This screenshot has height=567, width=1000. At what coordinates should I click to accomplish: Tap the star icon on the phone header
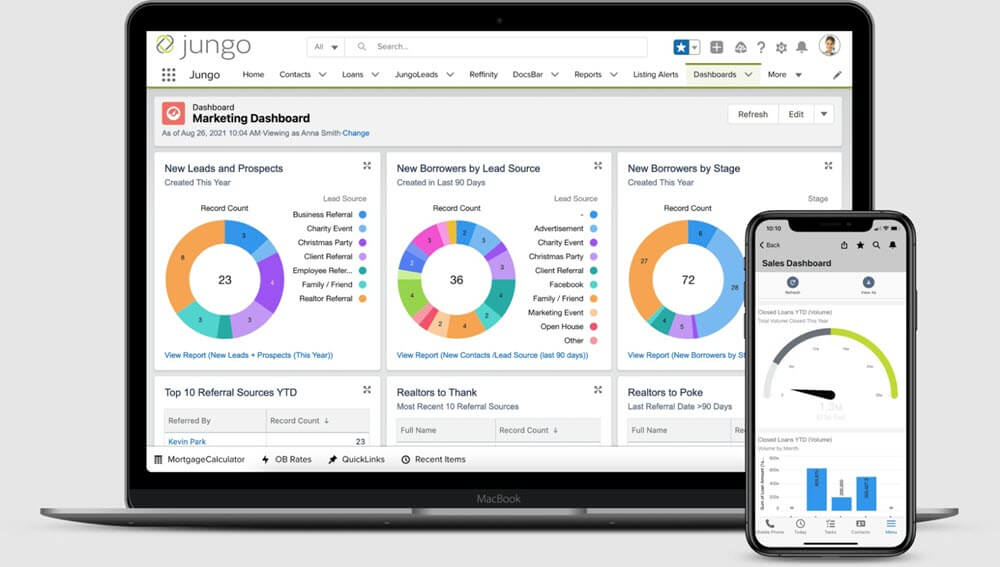tap(860, 245)
